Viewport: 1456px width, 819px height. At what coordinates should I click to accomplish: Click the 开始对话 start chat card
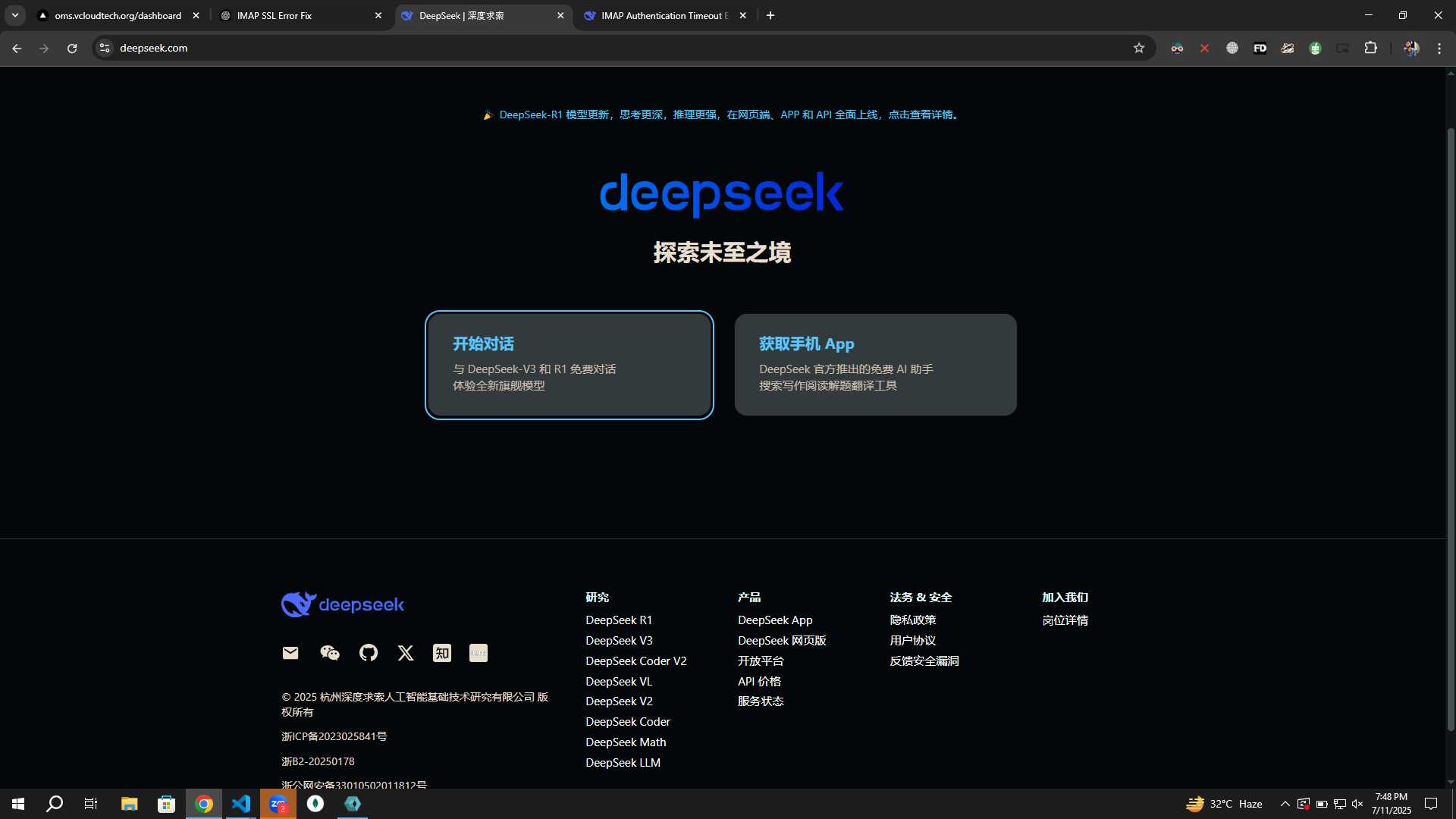point(570,365)
